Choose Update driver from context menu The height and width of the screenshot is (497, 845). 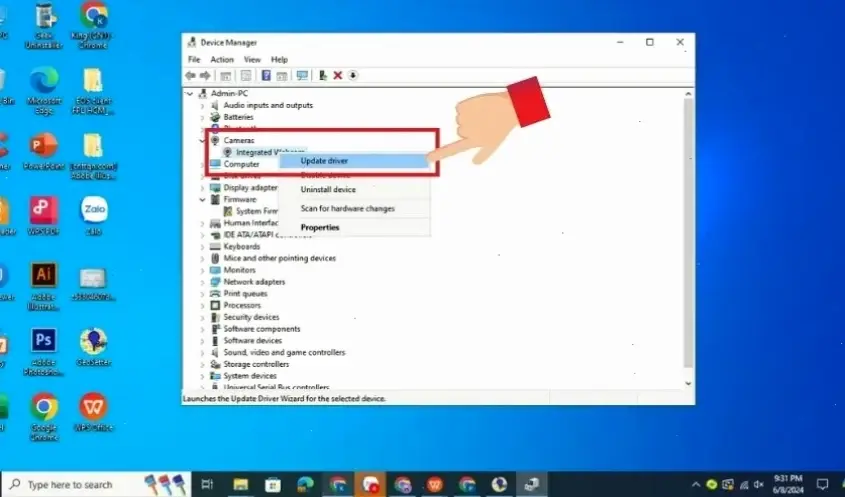tap(354, 161)
